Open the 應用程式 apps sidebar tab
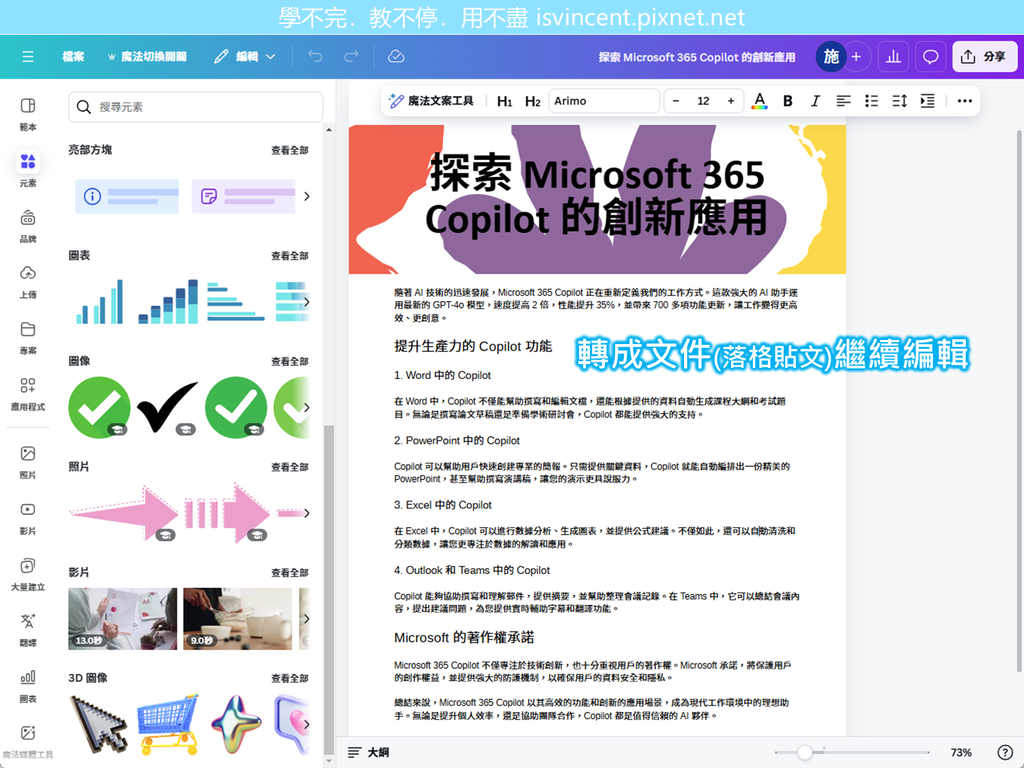Viewport: 1024px width, 768px height. 27,393
